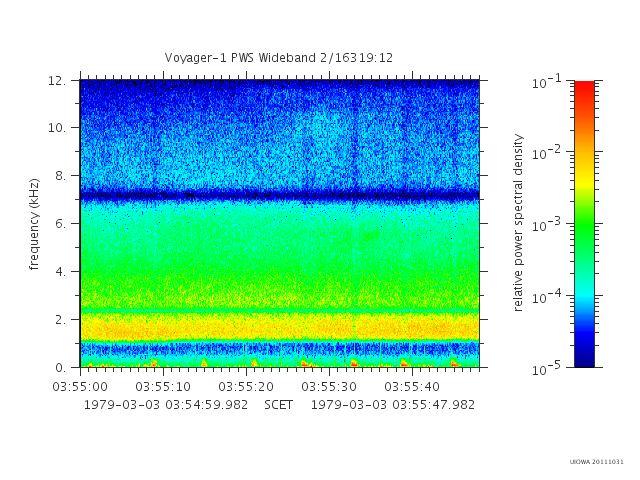This screenshot has width=640, height=480.
Task: Select the 8. frequency tick label
Action: click(60, 176)
